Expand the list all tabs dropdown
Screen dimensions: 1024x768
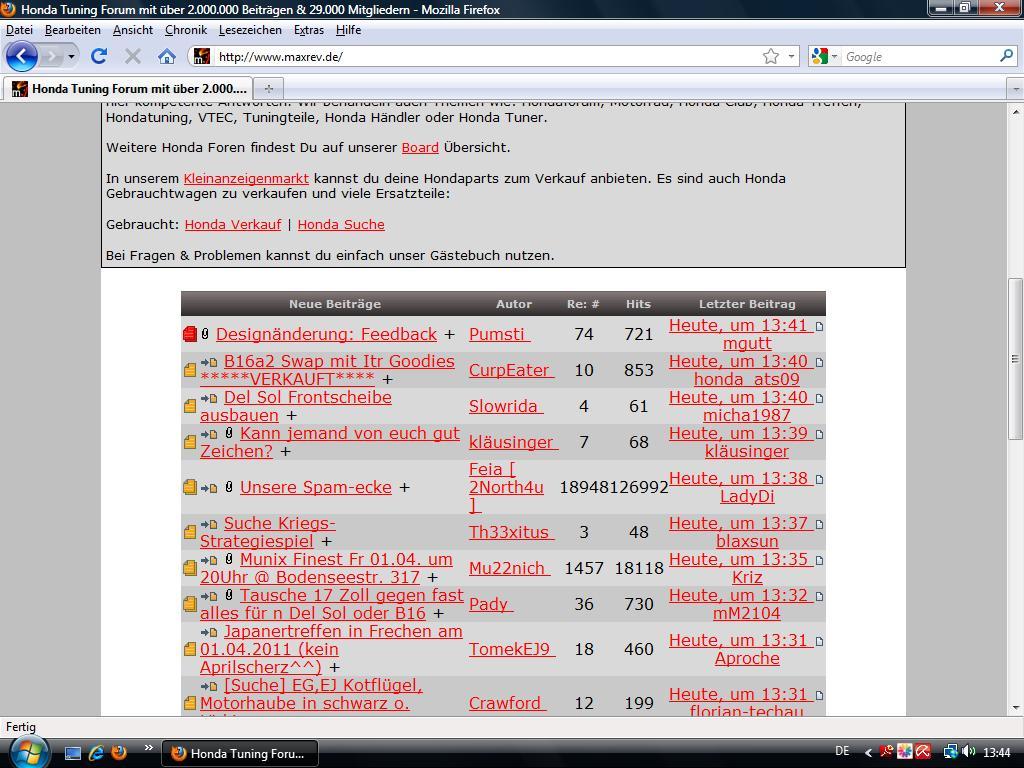[1015, 88]
